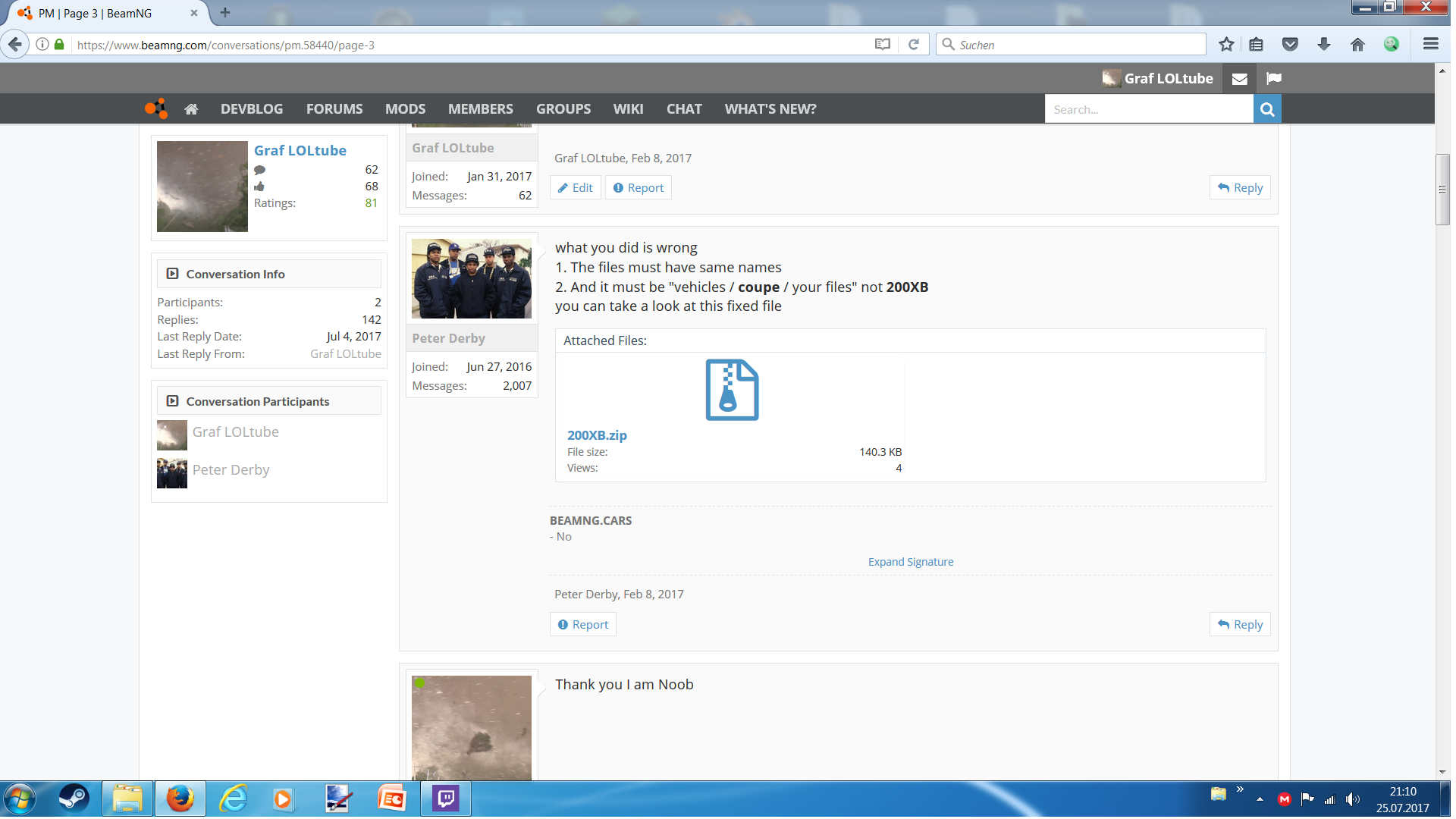Open Graf LOLtube sidebar profile link
Image resolution: width=1456 pixels, height=819 pixels.
pyautogui.click(x=300, y=150)
